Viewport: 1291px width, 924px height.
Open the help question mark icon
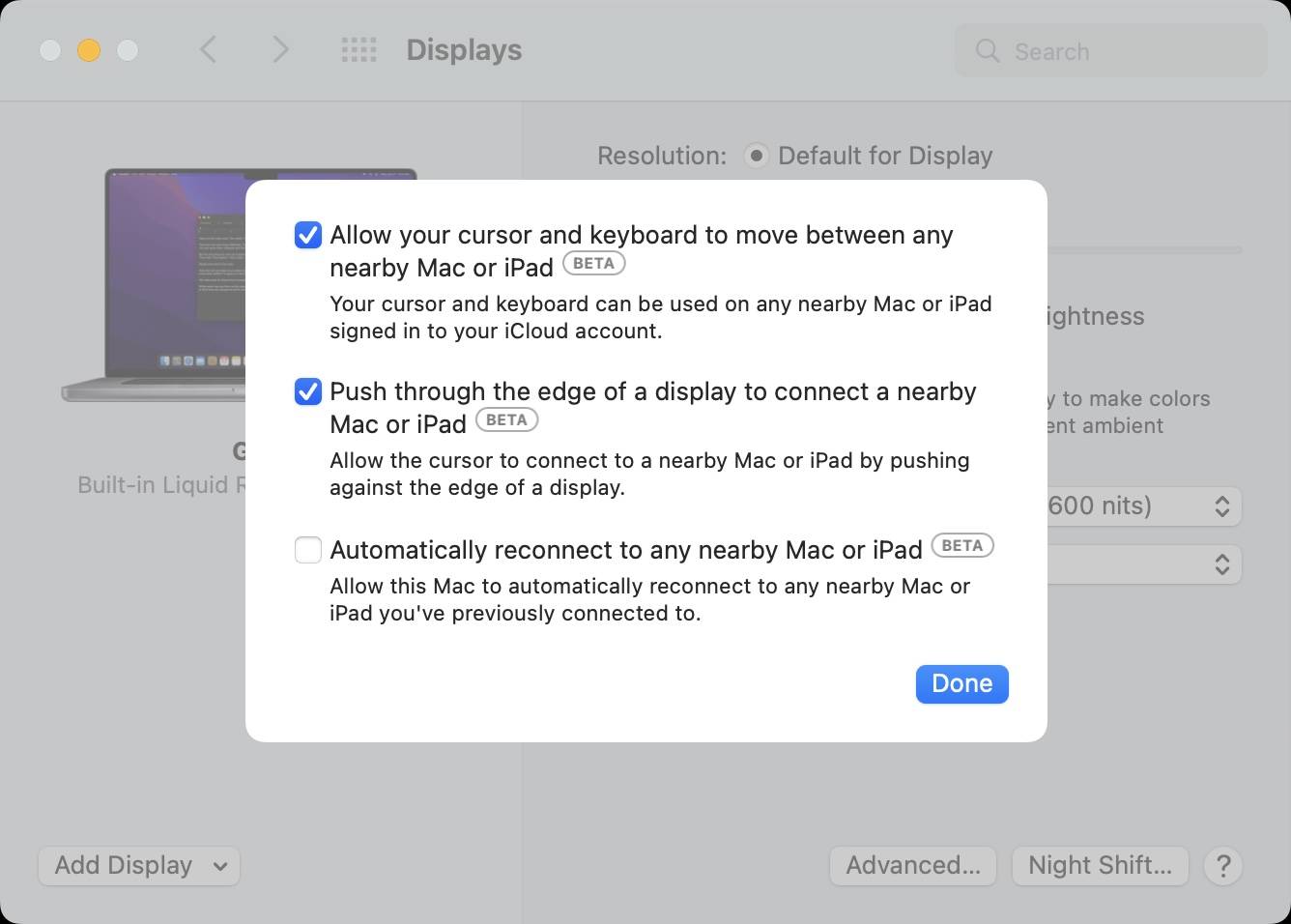coord(1222,866)
